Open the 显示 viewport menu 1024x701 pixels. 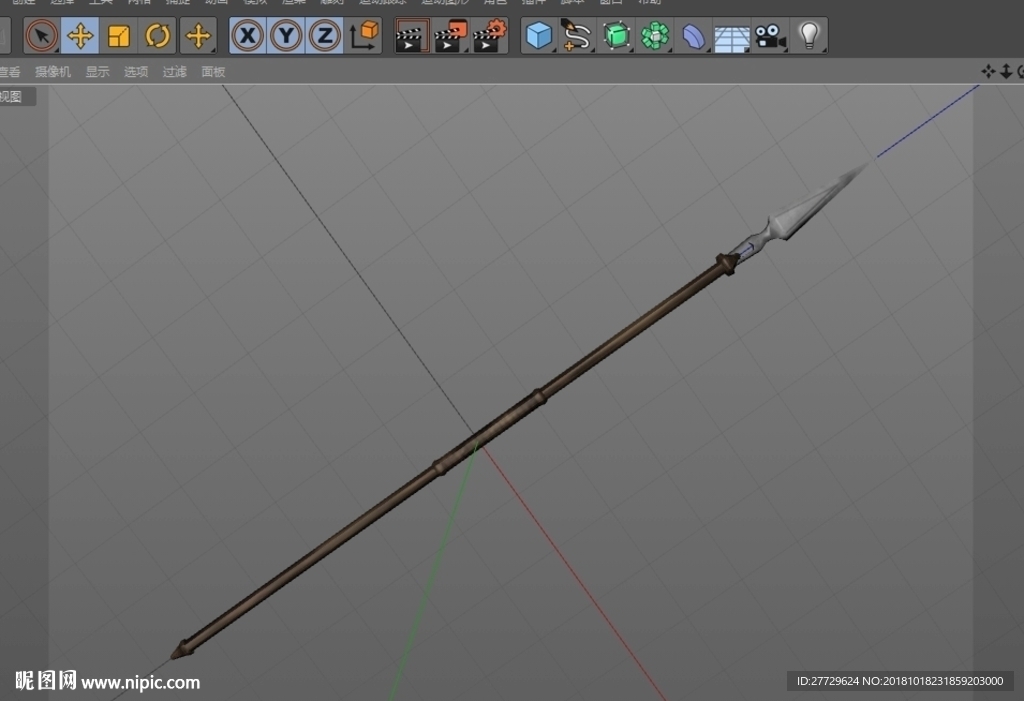point(97,72)
